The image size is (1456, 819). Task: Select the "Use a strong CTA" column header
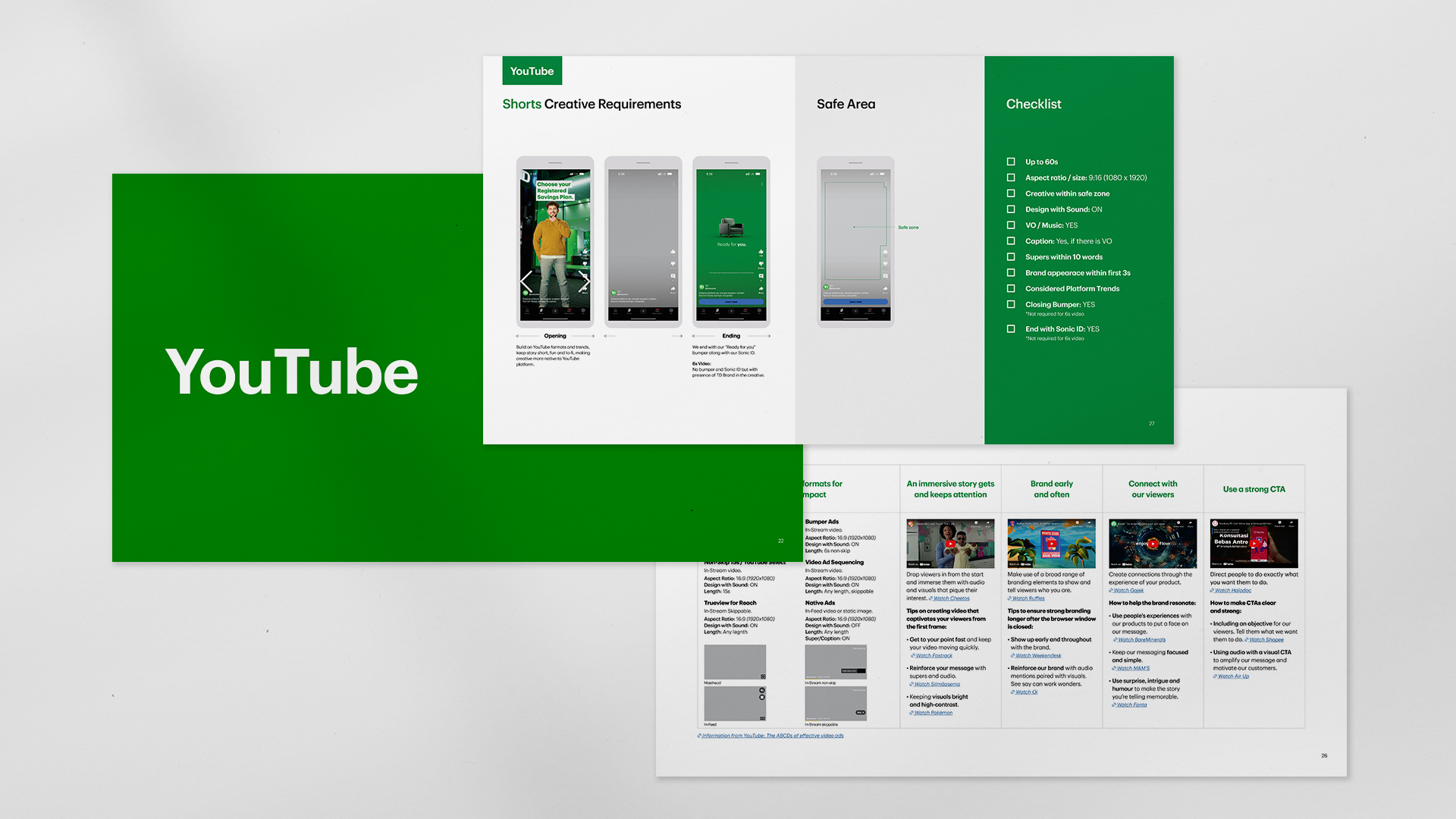1254,489
